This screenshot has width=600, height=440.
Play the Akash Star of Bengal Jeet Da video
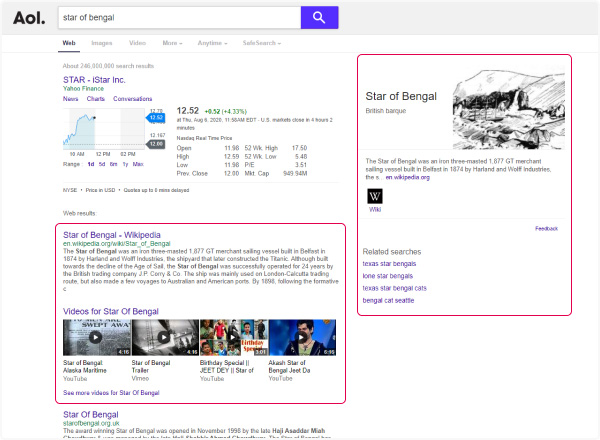302,337
